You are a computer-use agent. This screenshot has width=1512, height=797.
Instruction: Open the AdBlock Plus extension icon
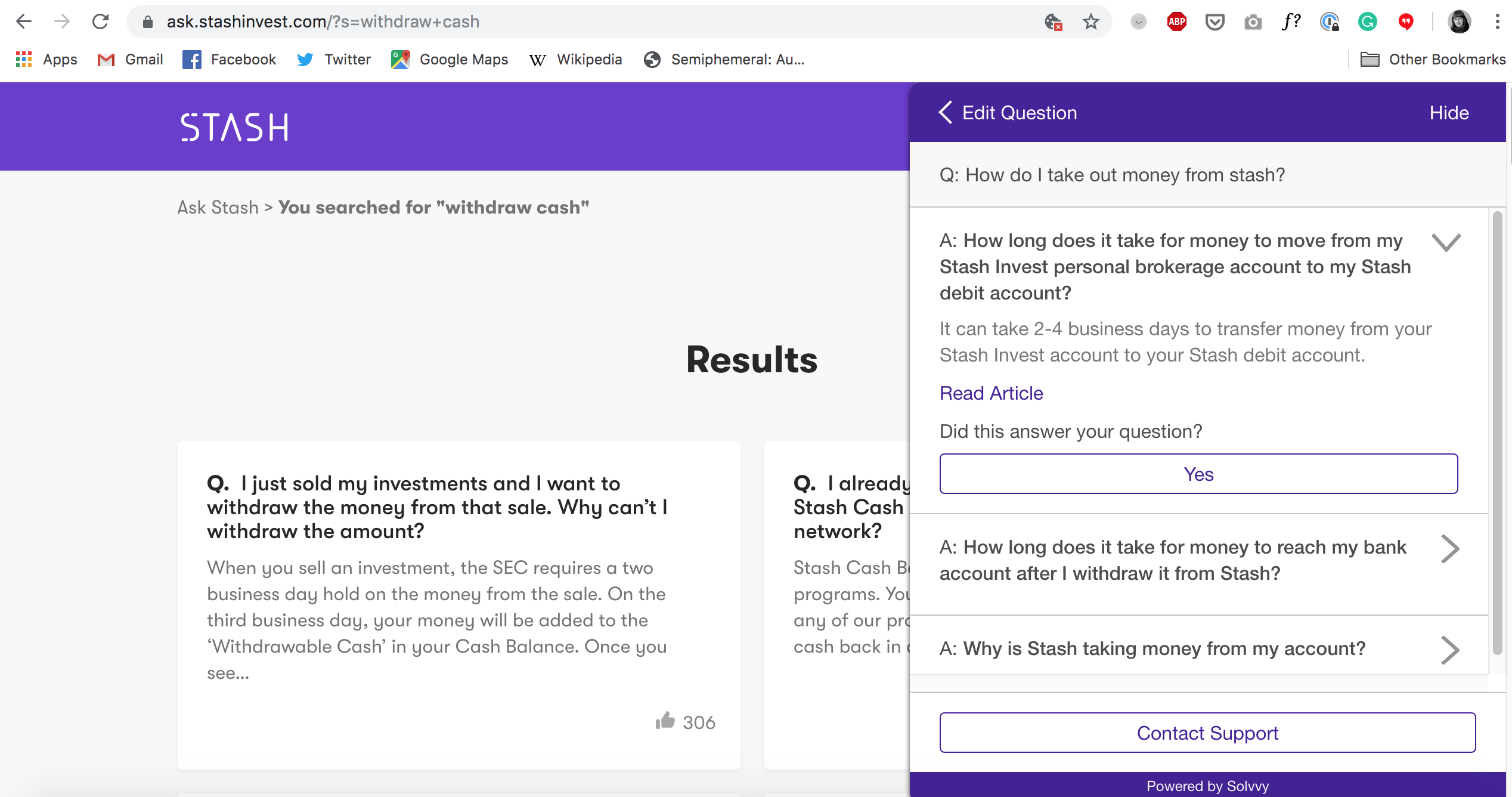(1176, 22)
